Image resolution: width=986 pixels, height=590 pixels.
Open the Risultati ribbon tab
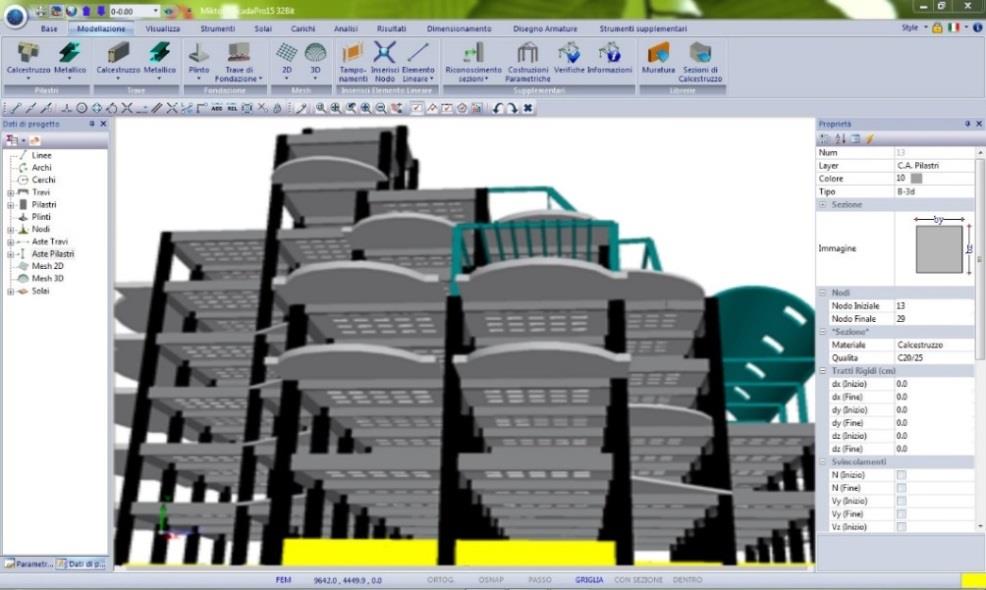point(391,29)
